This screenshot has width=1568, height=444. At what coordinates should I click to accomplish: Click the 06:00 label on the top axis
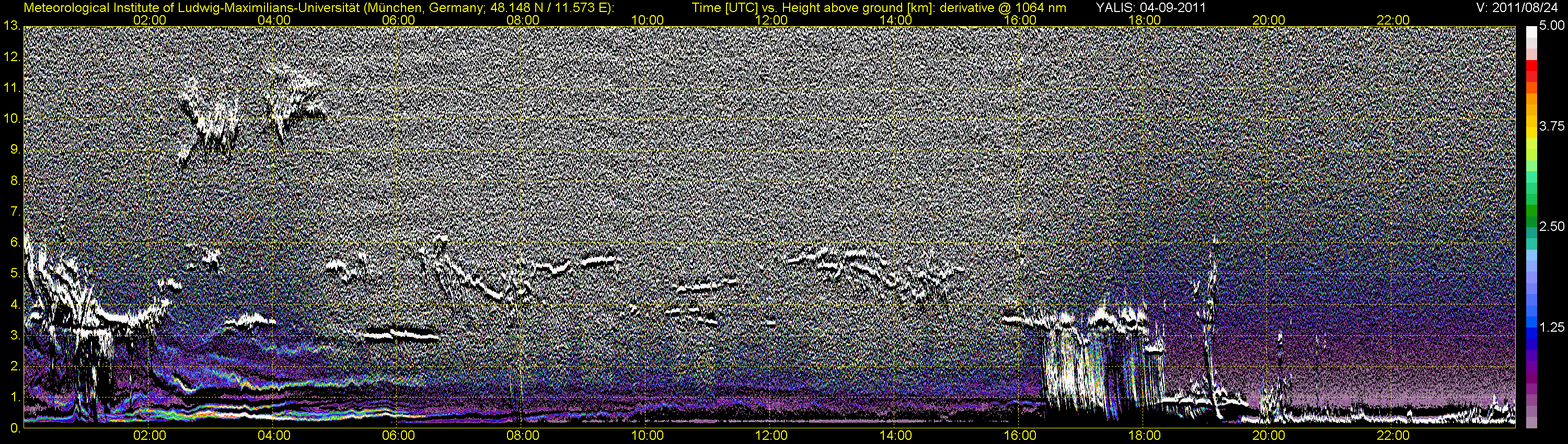(x=398, y=20)
